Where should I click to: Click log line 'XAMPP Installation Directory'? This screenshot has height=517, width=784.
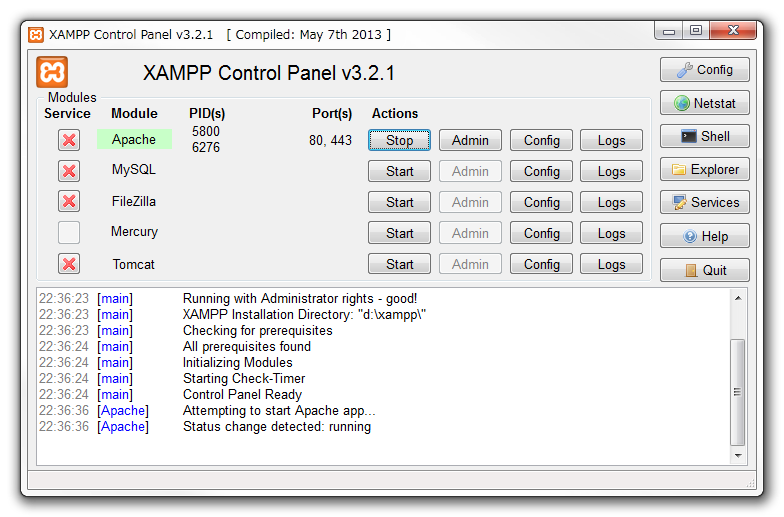[304, 314]
